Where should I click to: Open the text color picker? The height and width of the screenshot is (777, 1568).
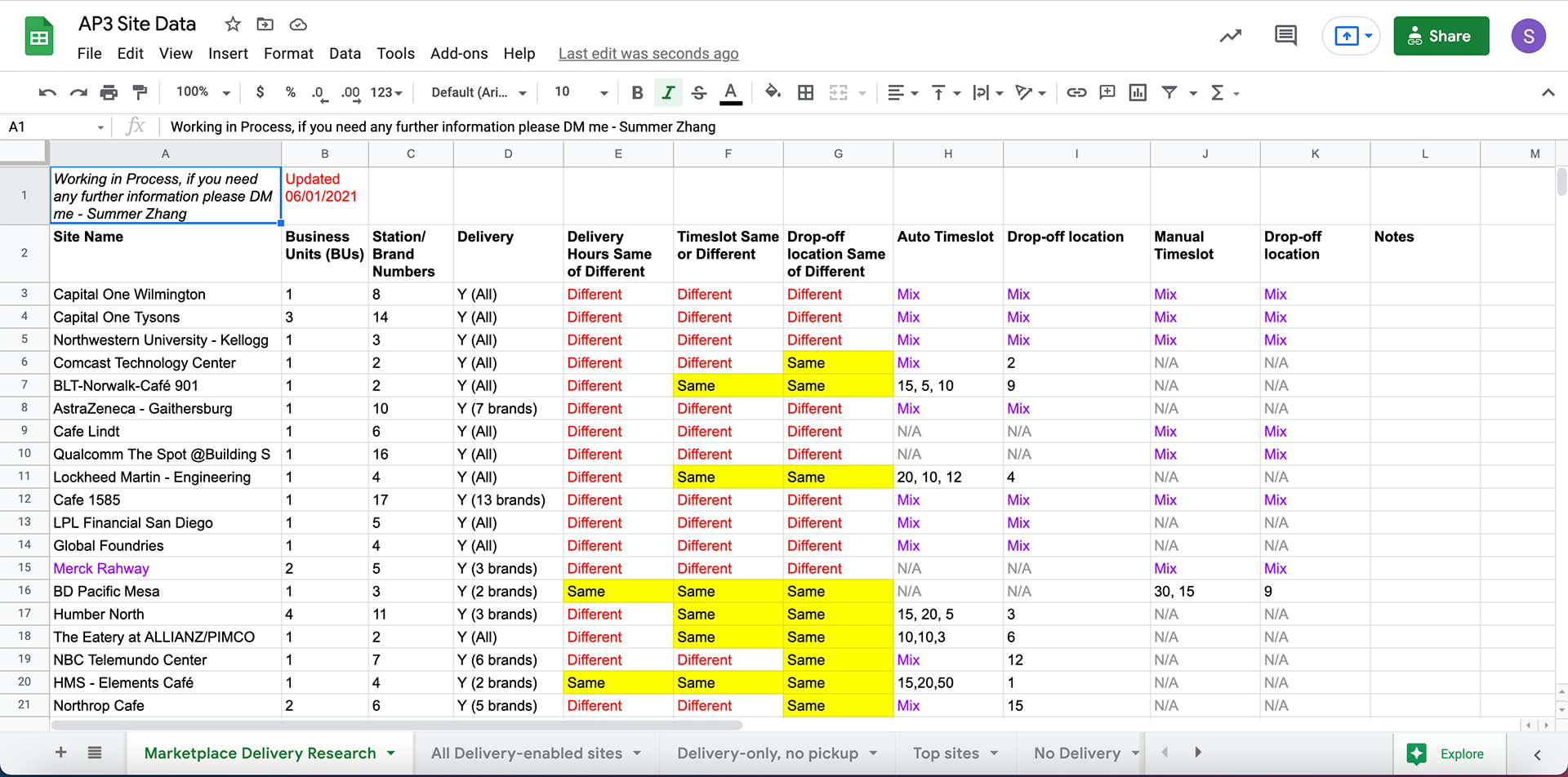(x=731, y=93)
